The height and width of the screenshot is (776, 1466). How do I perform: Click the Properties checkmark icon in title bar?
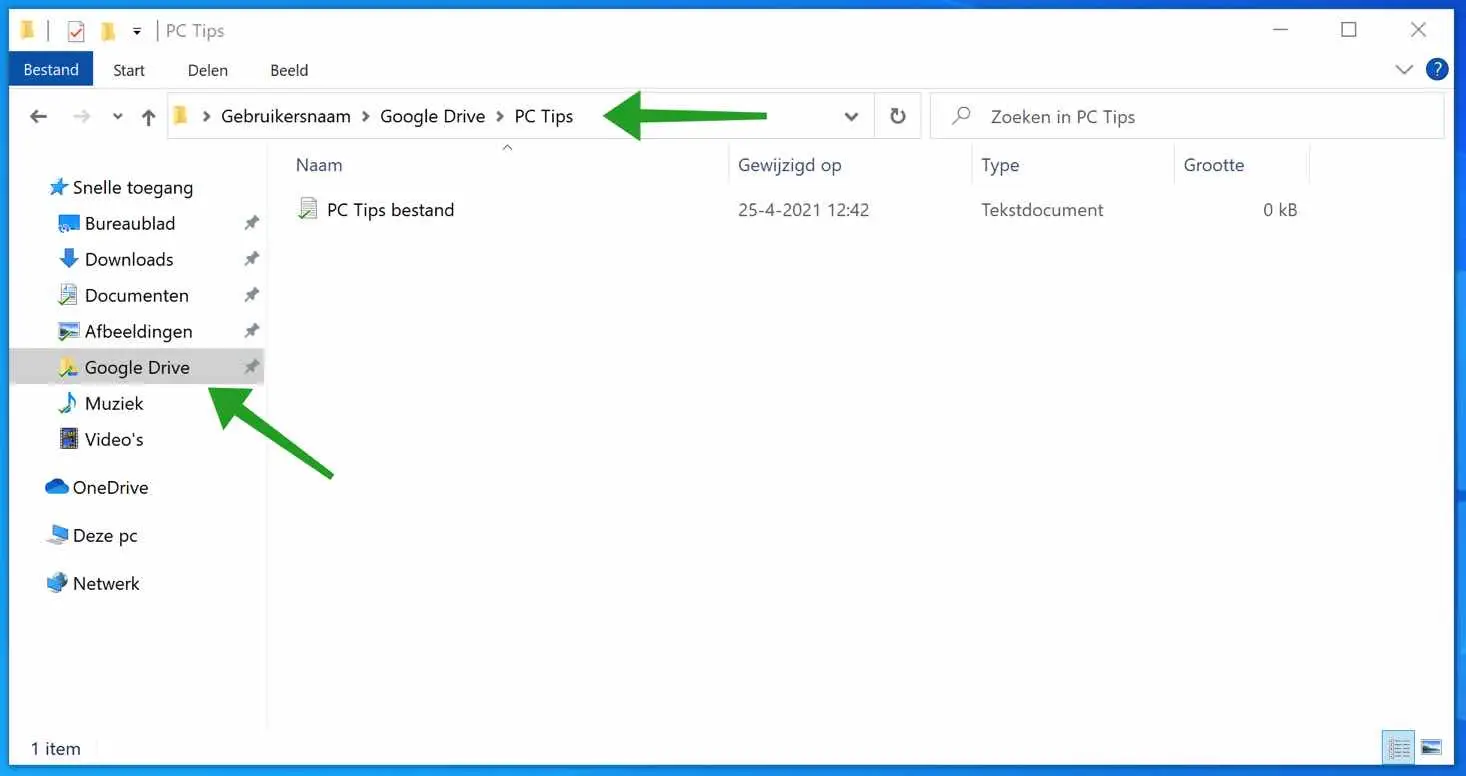(76, 31)
